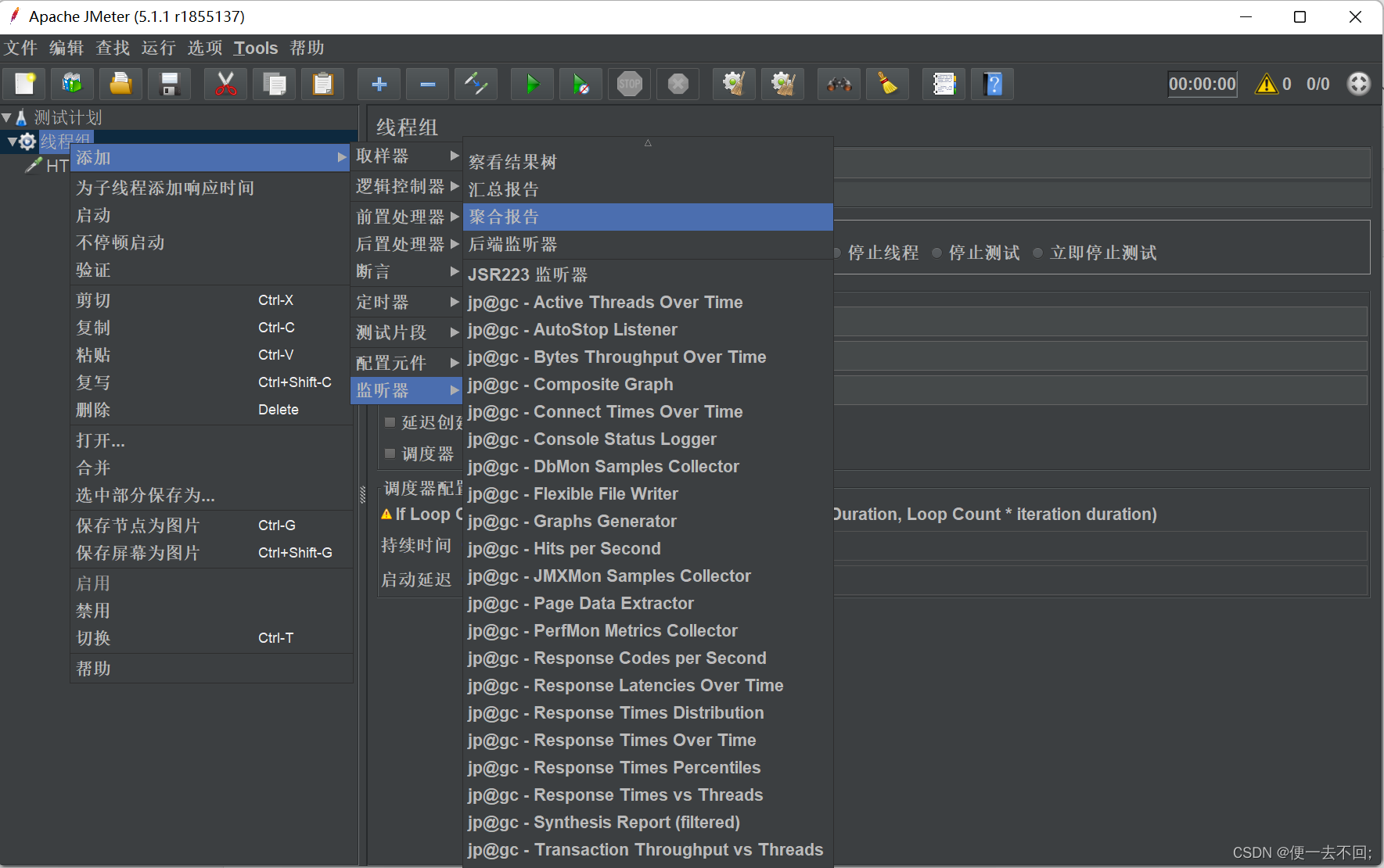
Task: Click 删除 in context menu
Action: pyautogui.click(x=211, y=410)
